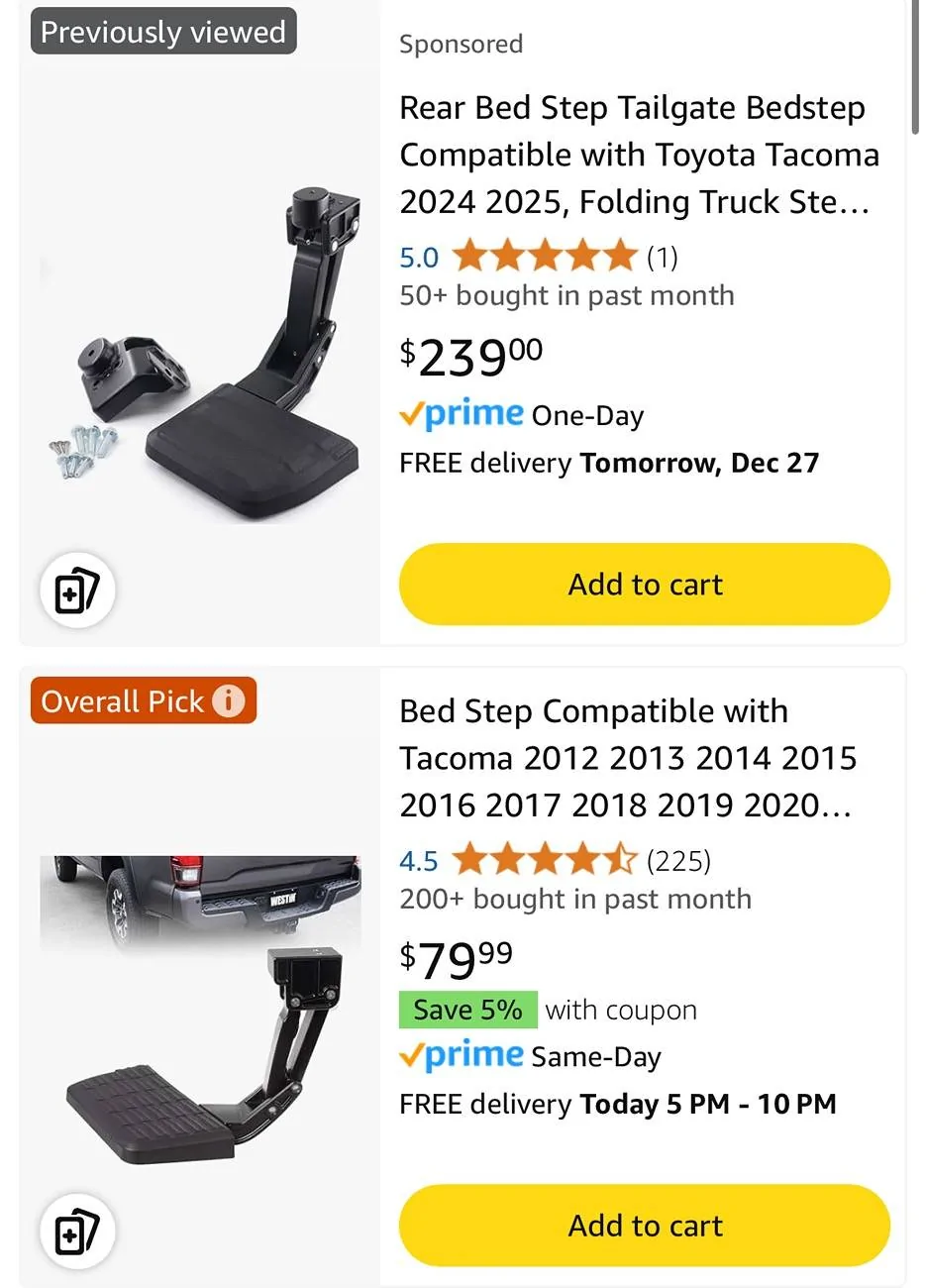Click the 4.5 star rating stars
Viewport: 926px width, 1288px height.
coord(544,860)
